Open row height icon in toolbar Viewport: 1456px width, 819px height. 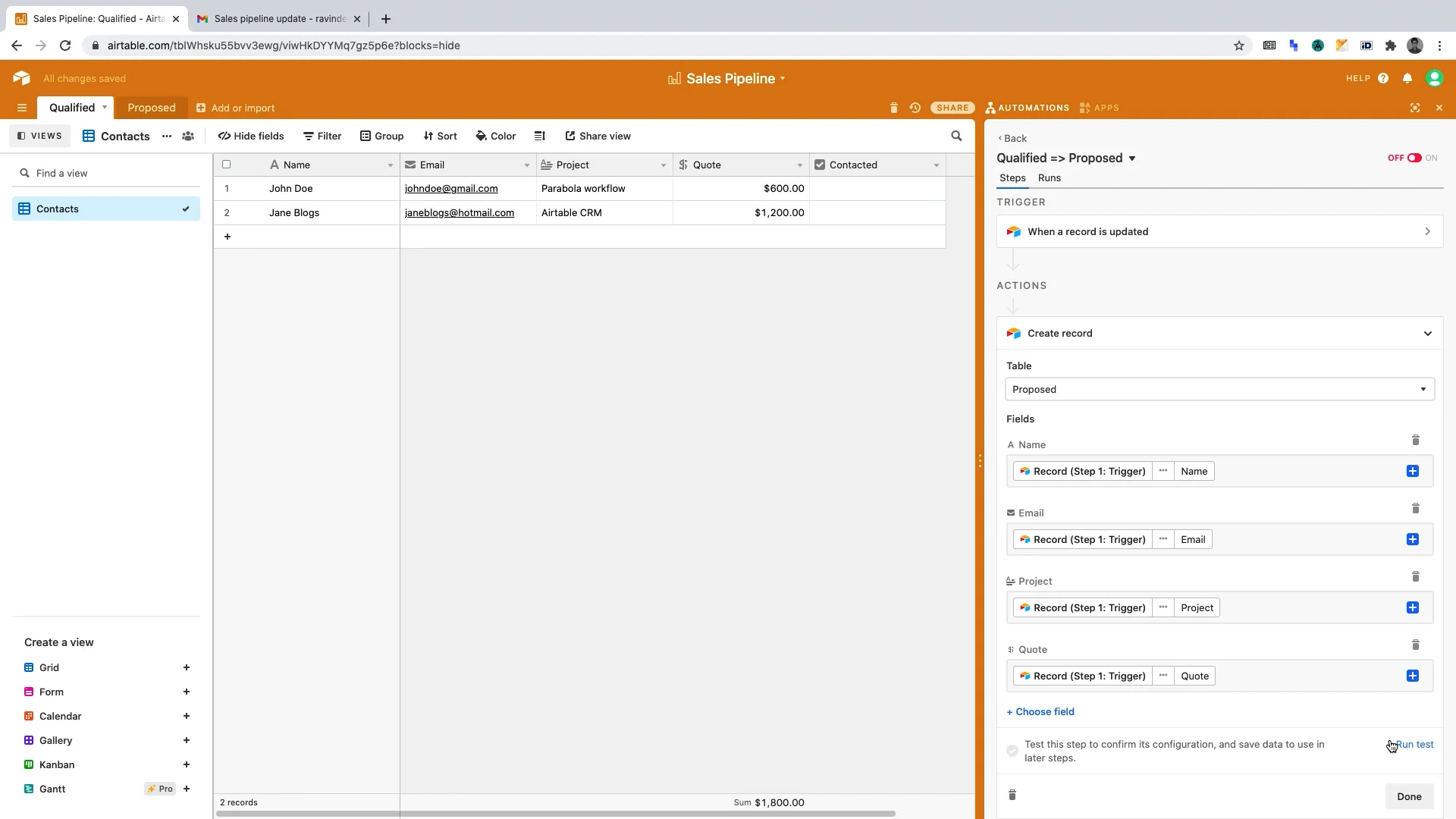point(540,136)
